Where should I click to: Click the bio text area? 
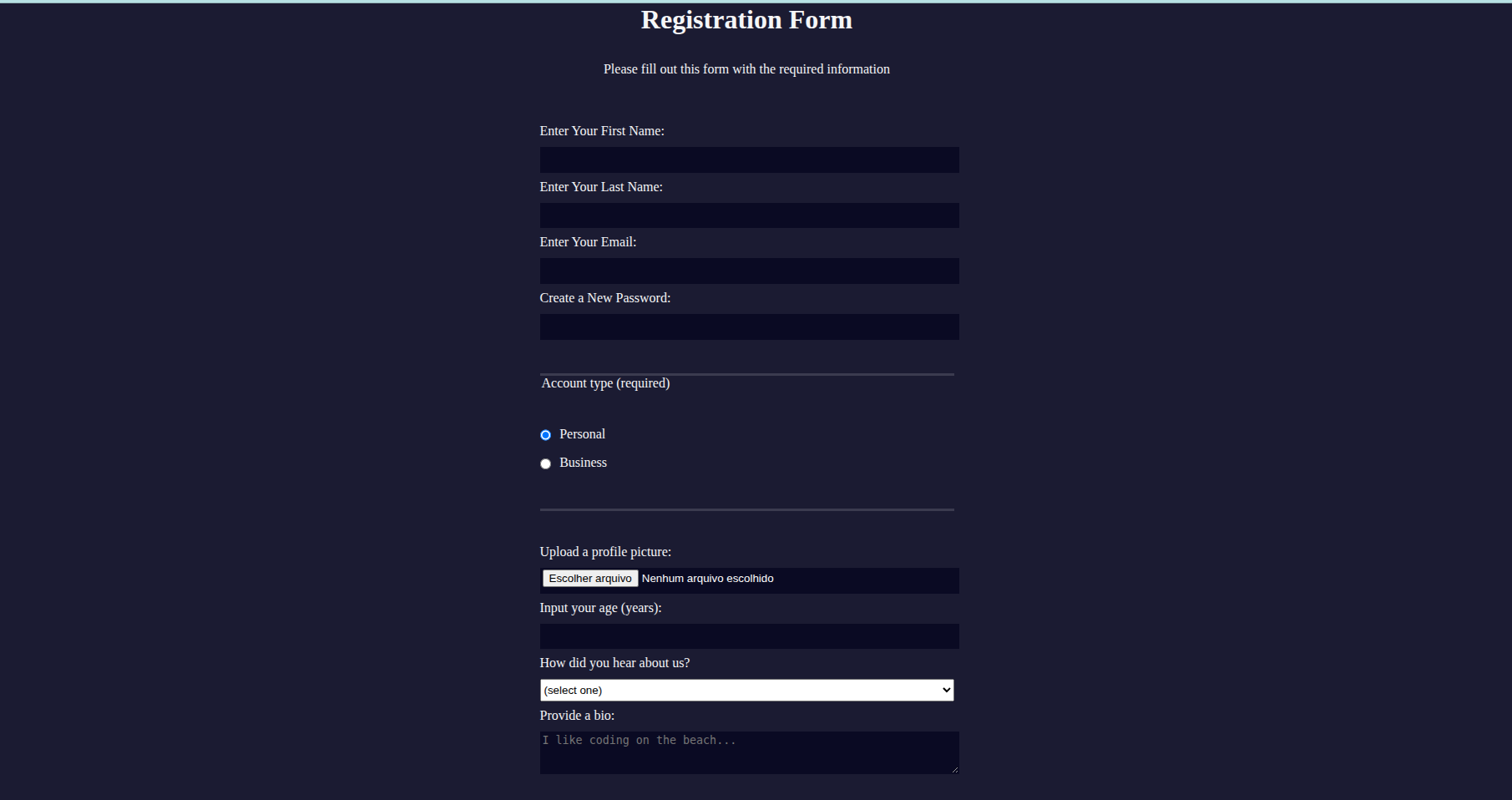point(749,753)
